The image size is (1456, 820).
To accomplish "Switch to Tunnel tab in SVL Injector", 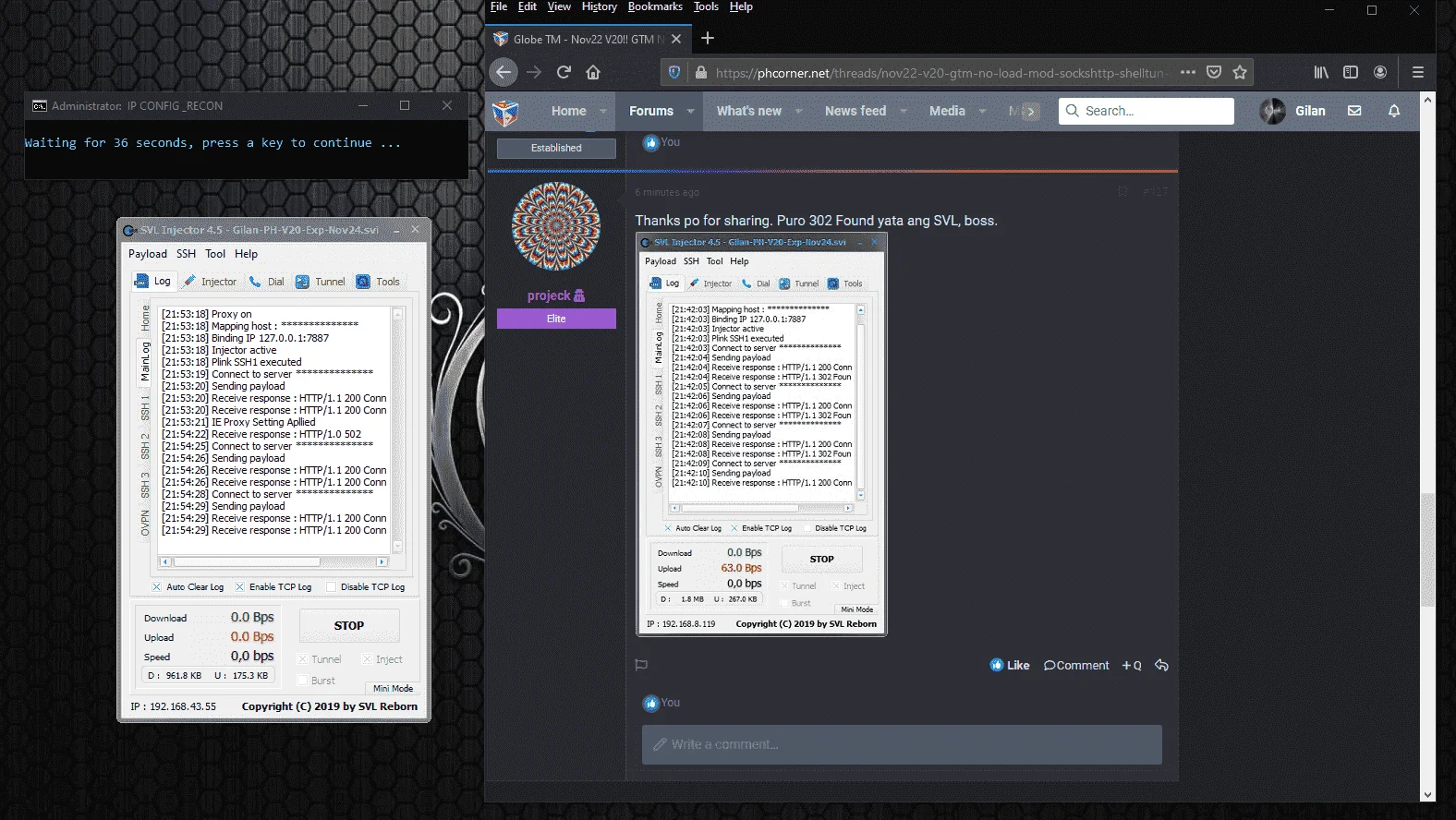I will (321, 282).
